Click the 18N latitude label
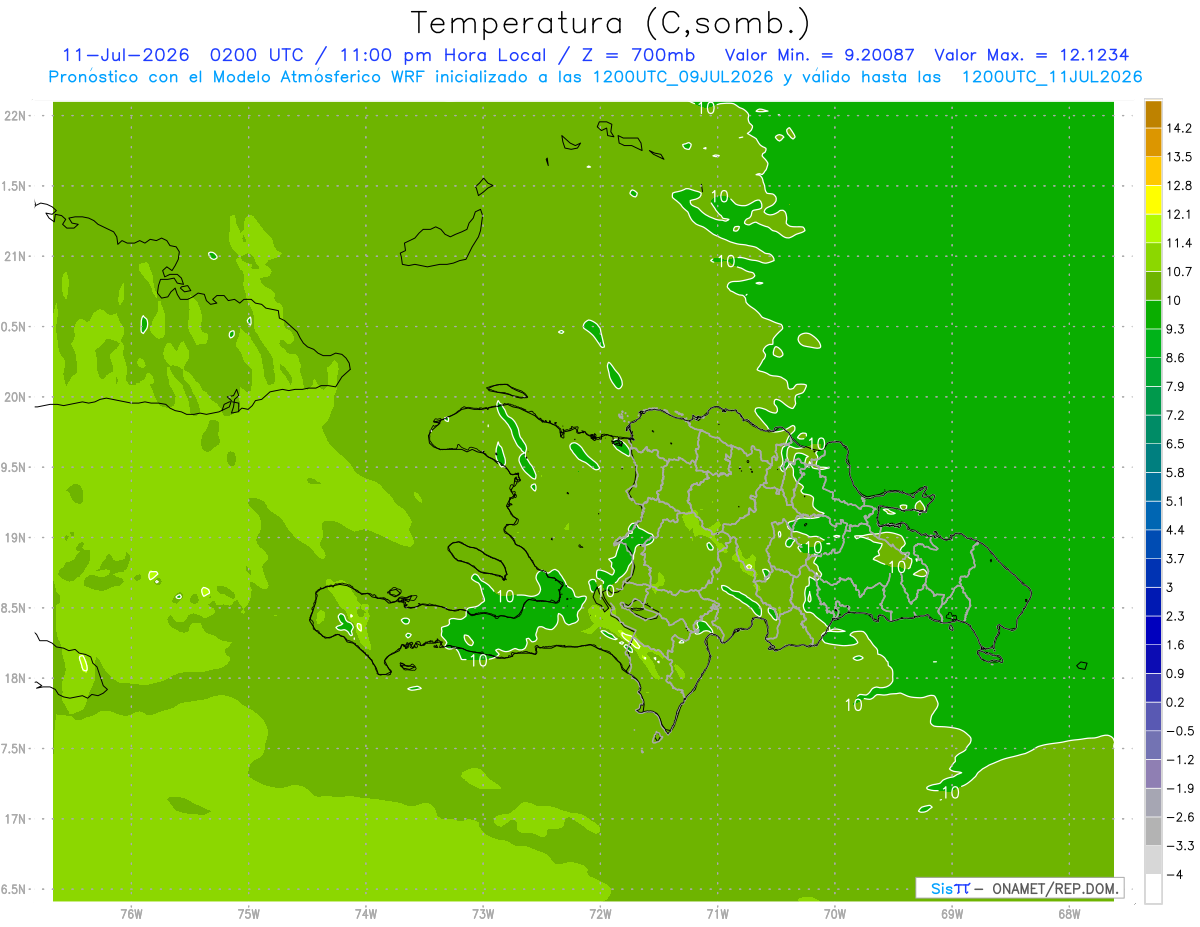This screenshot has height=927, width=1200. 16,679
